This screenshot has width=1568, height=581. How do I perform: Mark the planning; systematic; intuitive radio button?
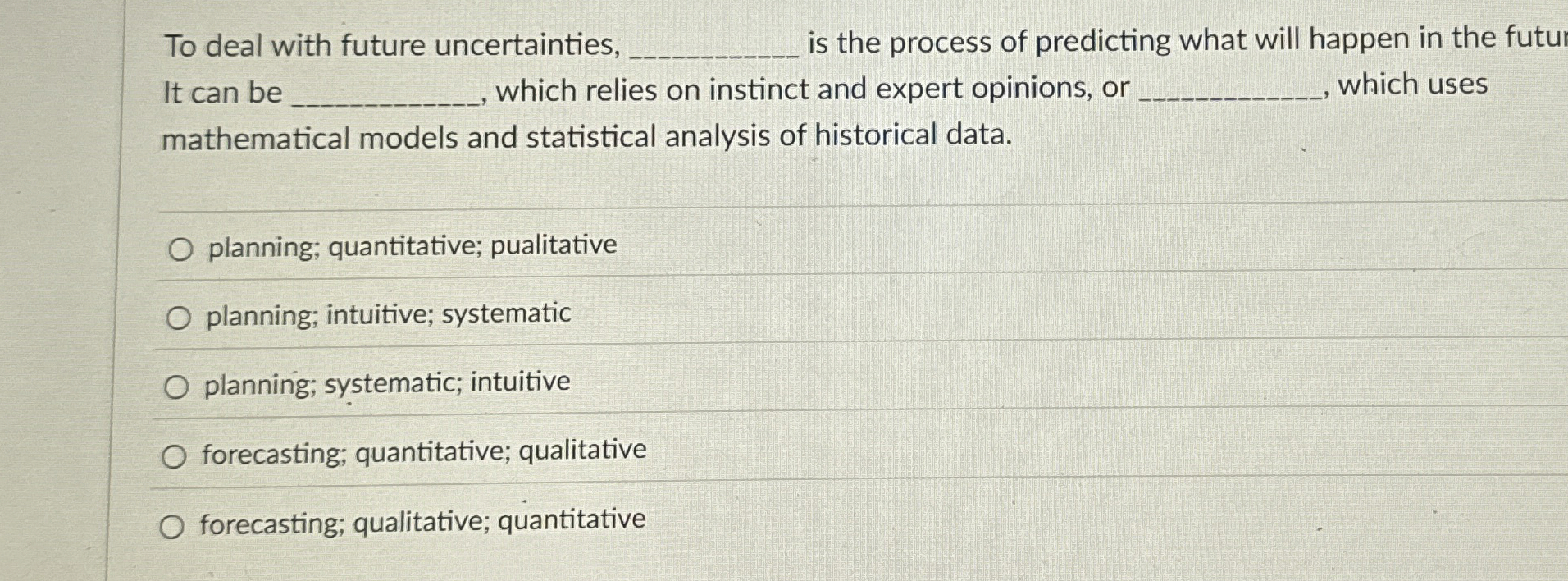pos(176,387)
